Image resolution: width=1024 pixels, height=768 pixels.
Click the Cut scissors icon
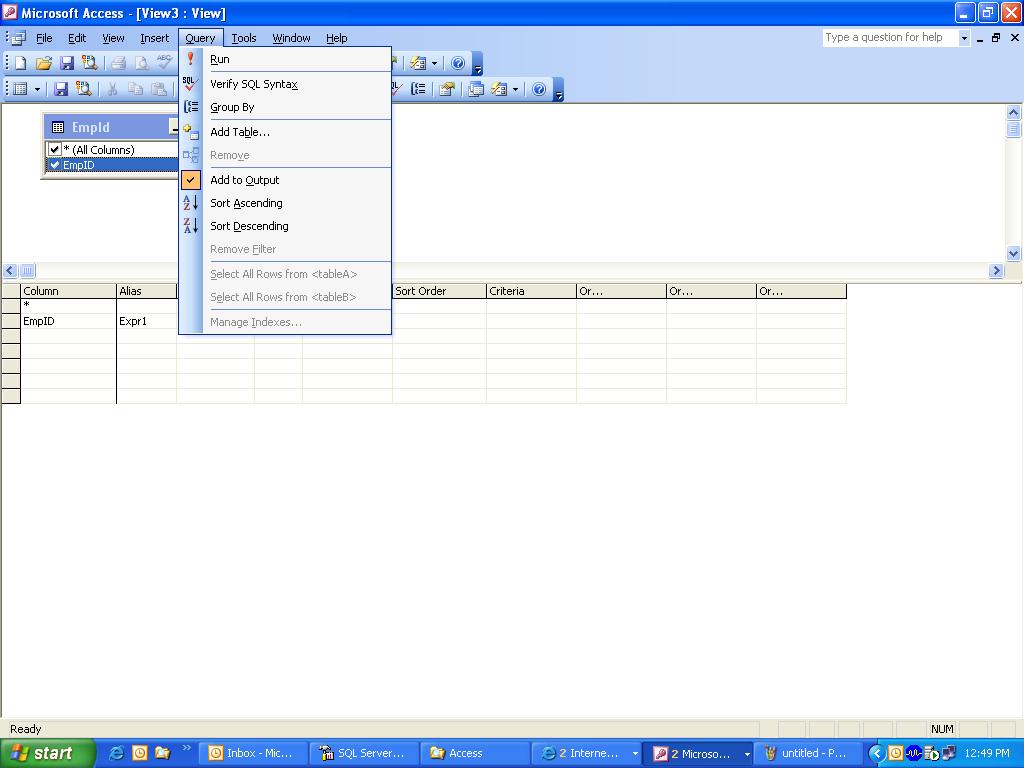pos(112,89)
